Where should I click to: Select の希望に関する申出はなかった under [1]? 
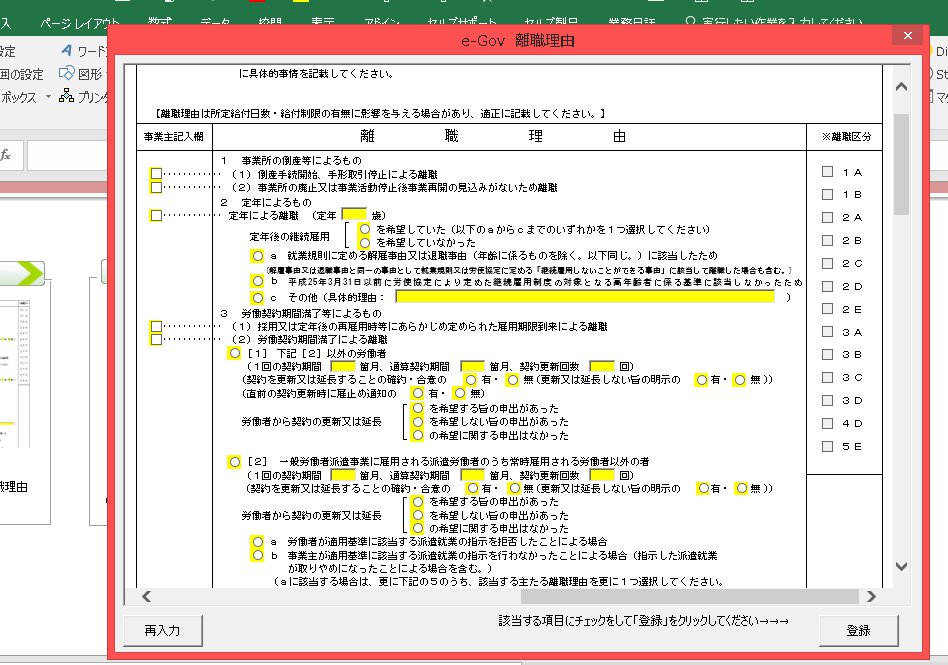point(418,435)
